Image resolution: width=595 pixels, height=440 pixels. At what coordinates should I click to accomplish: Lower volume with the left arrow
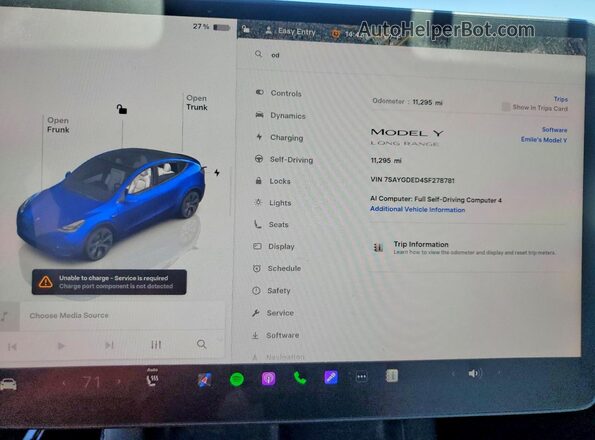point(453,374)
